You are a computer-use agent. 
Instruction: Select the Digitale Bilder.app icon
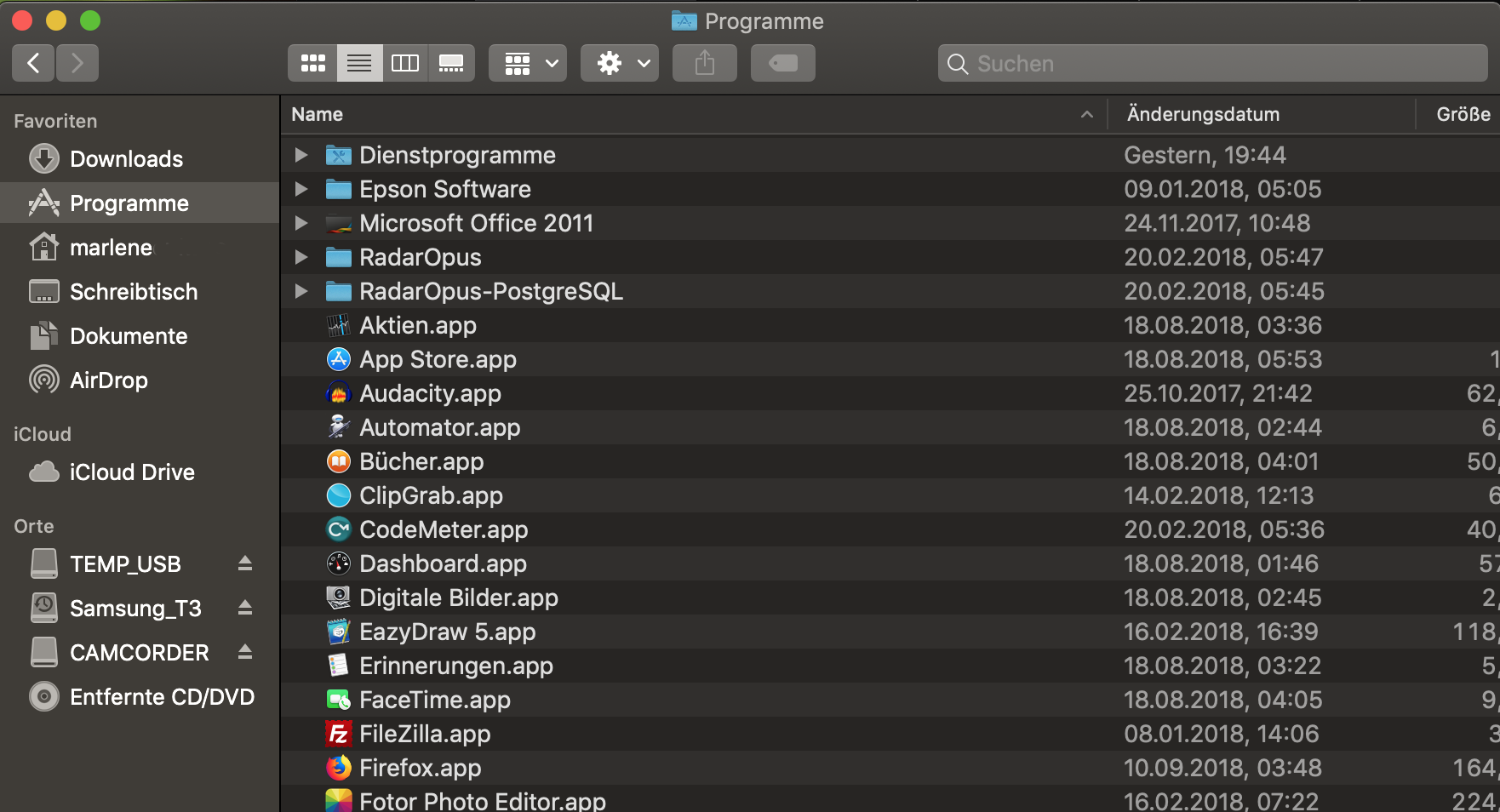[339, 598]
